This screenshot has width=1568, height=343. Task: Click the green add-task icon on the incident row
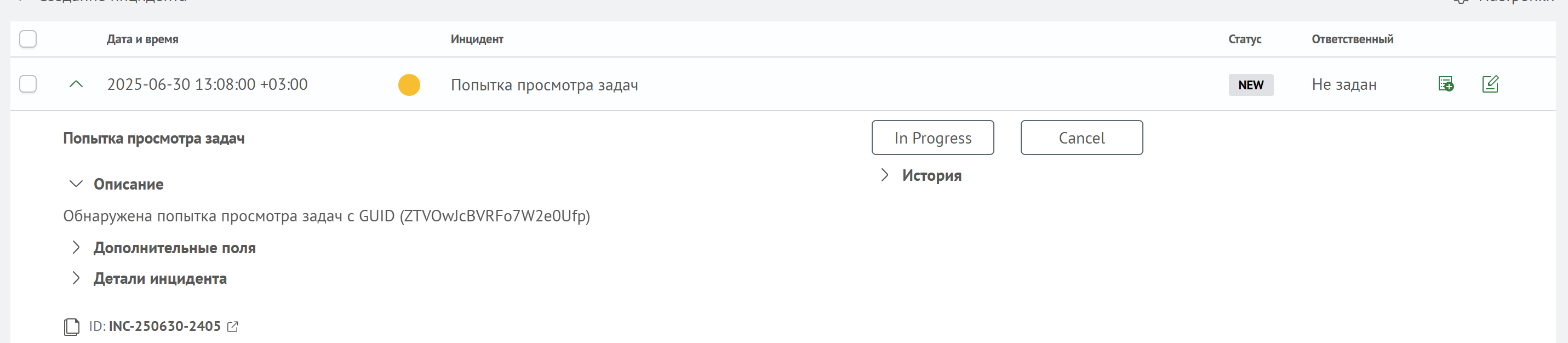point(1446,84)
